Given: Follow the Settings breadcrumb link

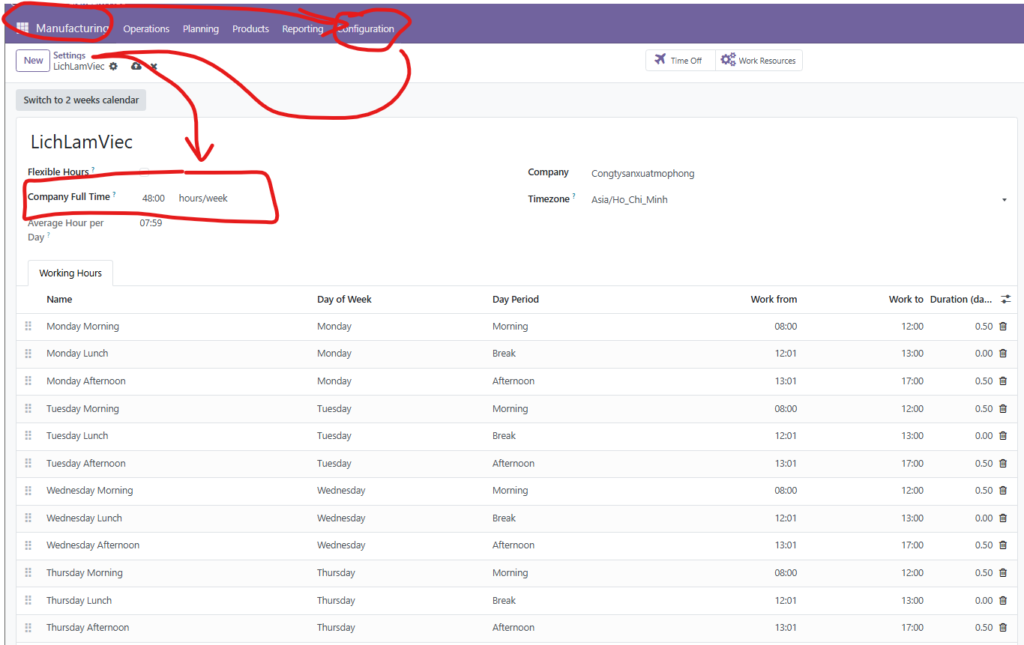Looking at the screenshot, I should point(69,55).
